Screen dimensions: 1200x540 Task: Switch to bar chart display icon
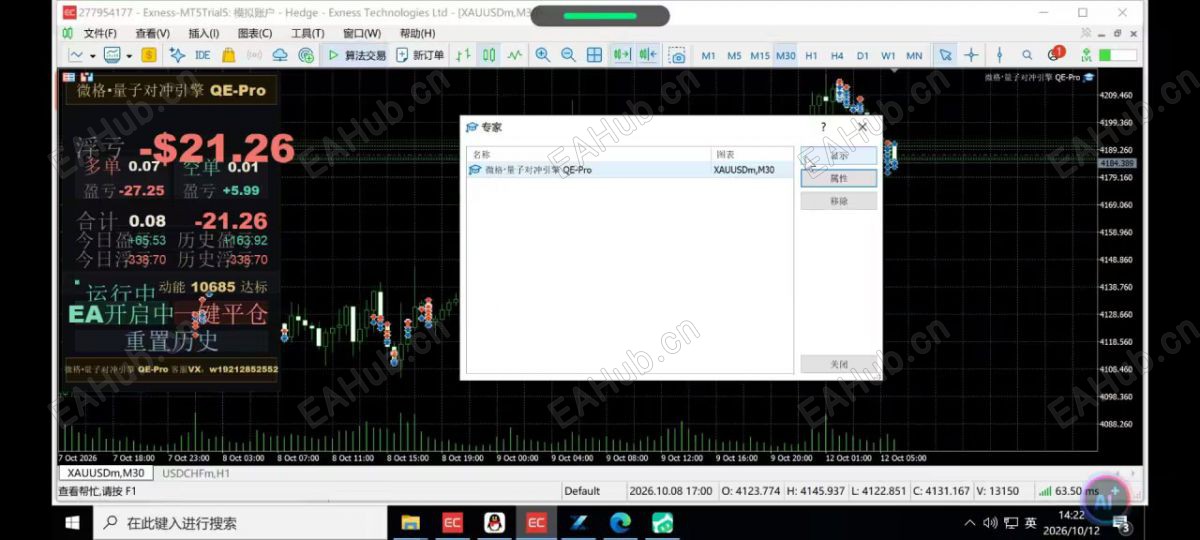[x=464, y=55]
